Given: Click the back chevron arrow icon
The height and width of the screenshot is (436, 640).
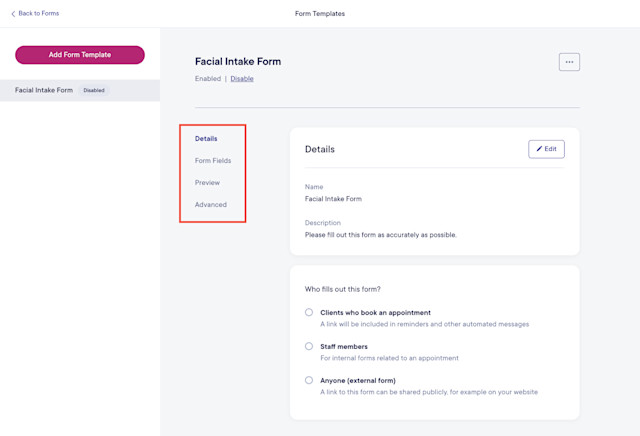Looking at the screenshot, I should [x=13, y=14].
